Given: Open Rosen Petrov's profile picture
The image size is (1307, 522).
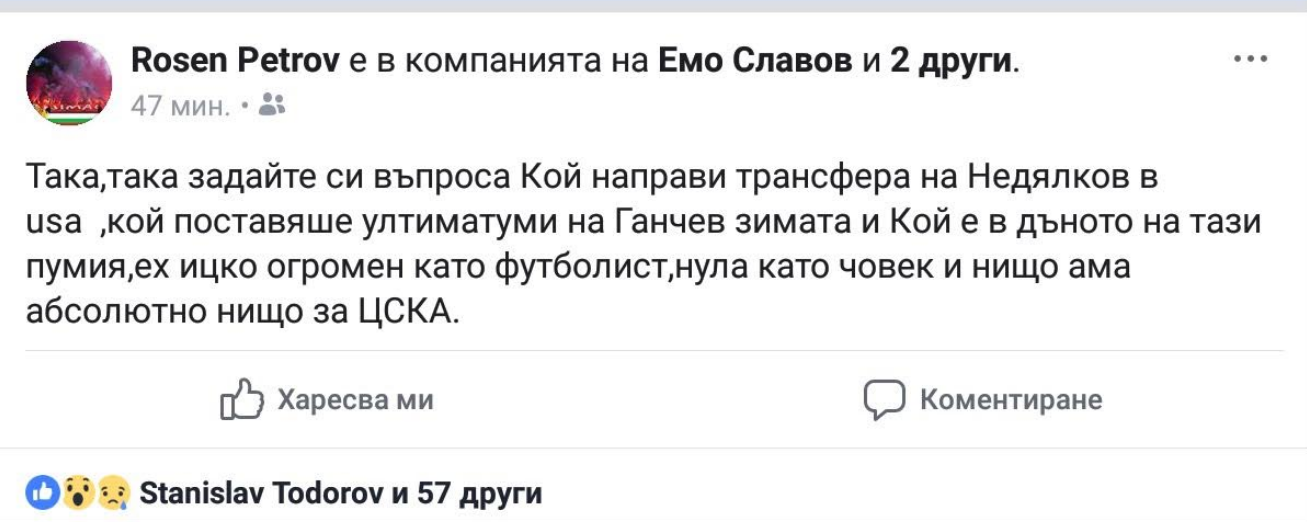Looking at the screenshot, I should coord(69,83).
